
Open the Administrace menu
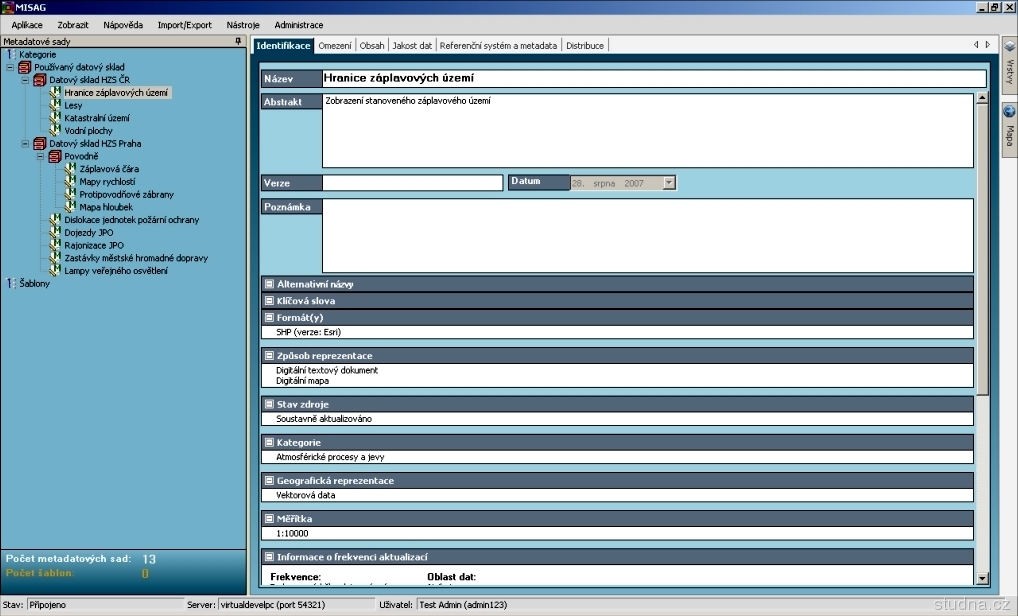pos(299,25)
